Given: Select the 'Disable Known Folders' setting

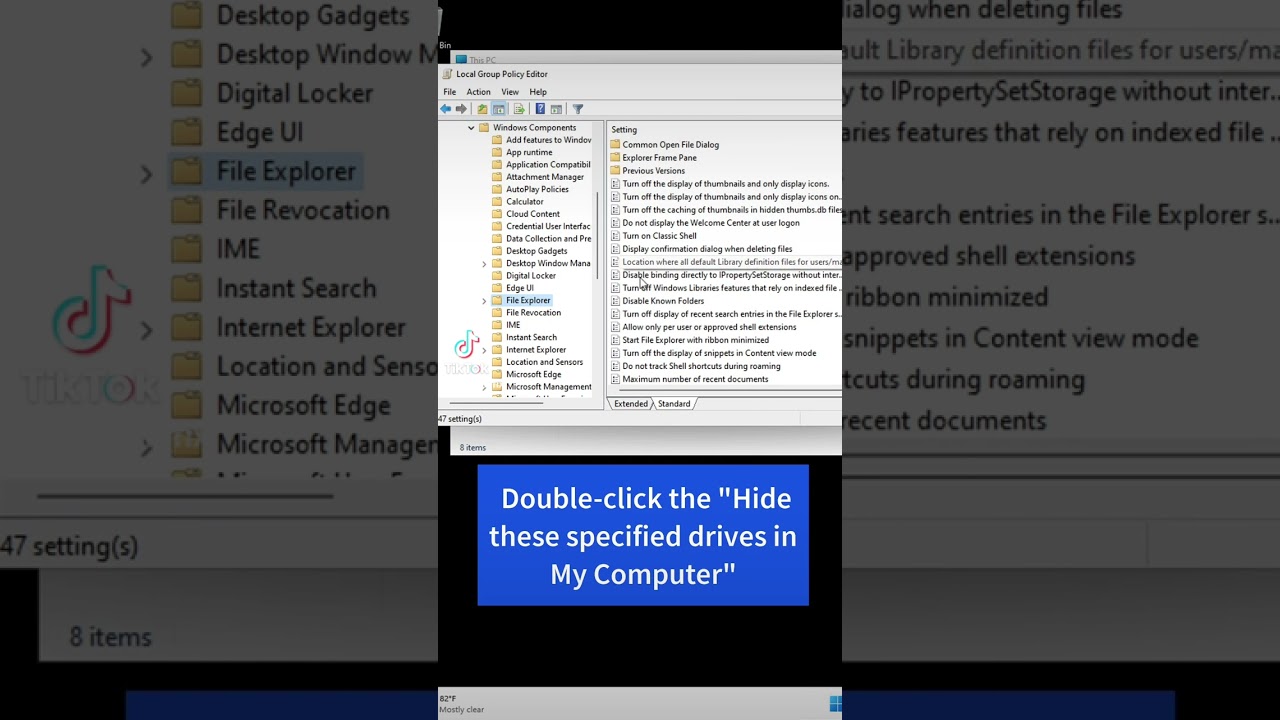Looking at the screenshot, I should tap(658, 301).
